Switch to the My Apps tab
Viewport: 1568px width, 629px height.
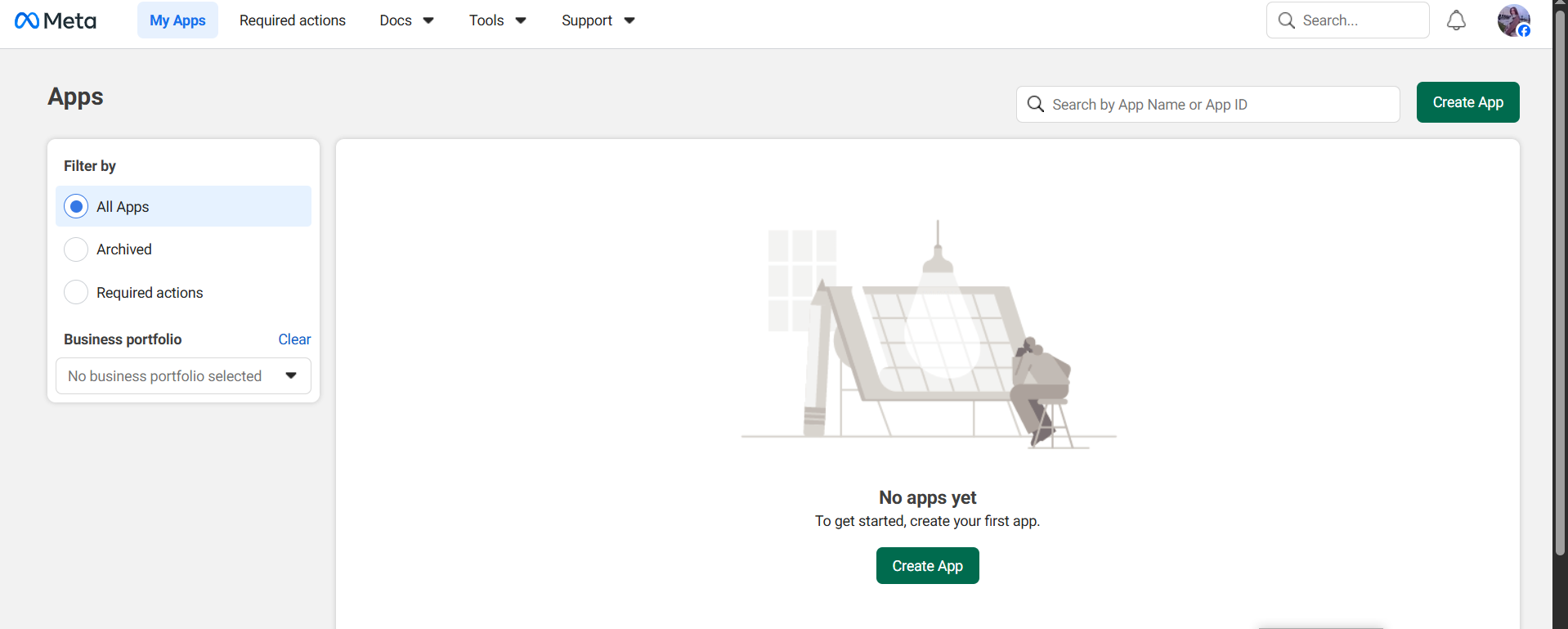[177, 20]
